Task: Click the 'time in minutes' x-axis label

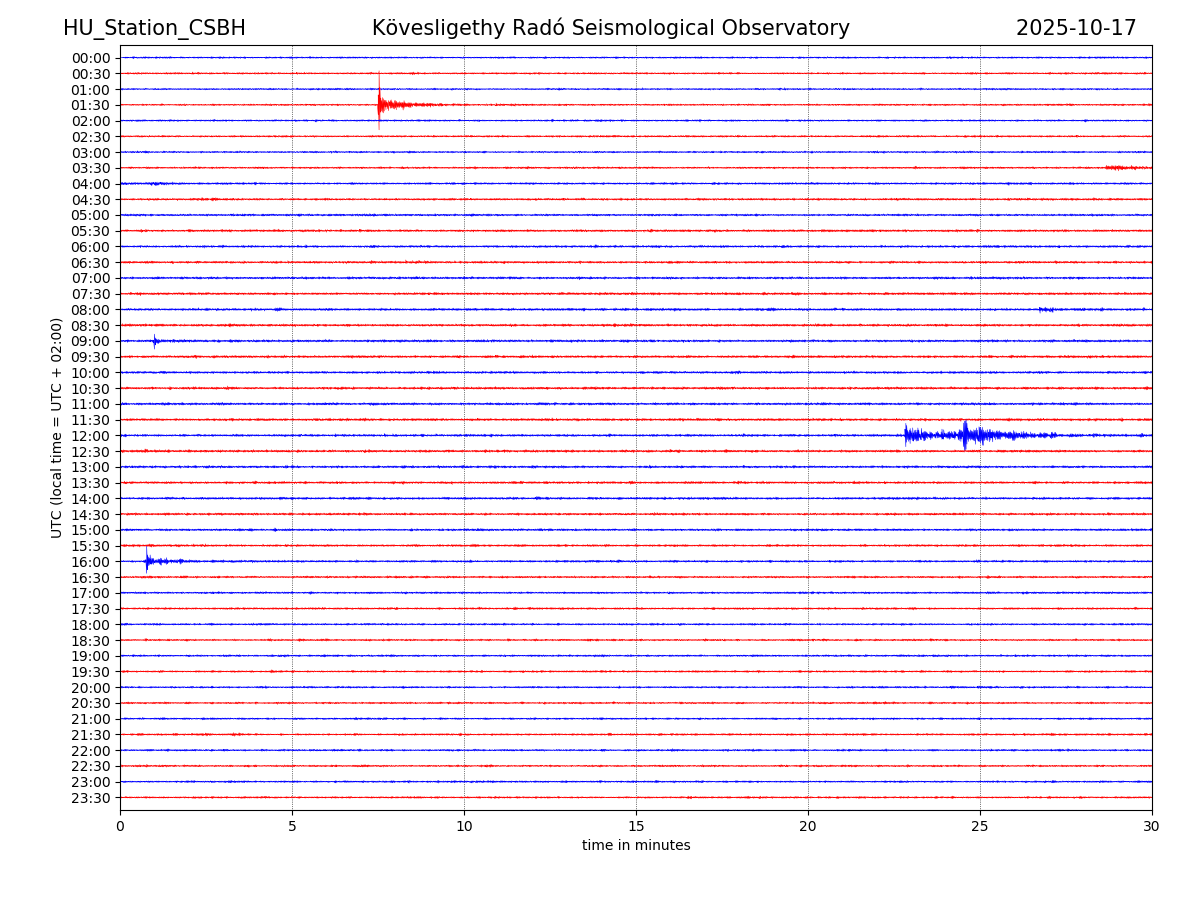Action: pos(636,845)
